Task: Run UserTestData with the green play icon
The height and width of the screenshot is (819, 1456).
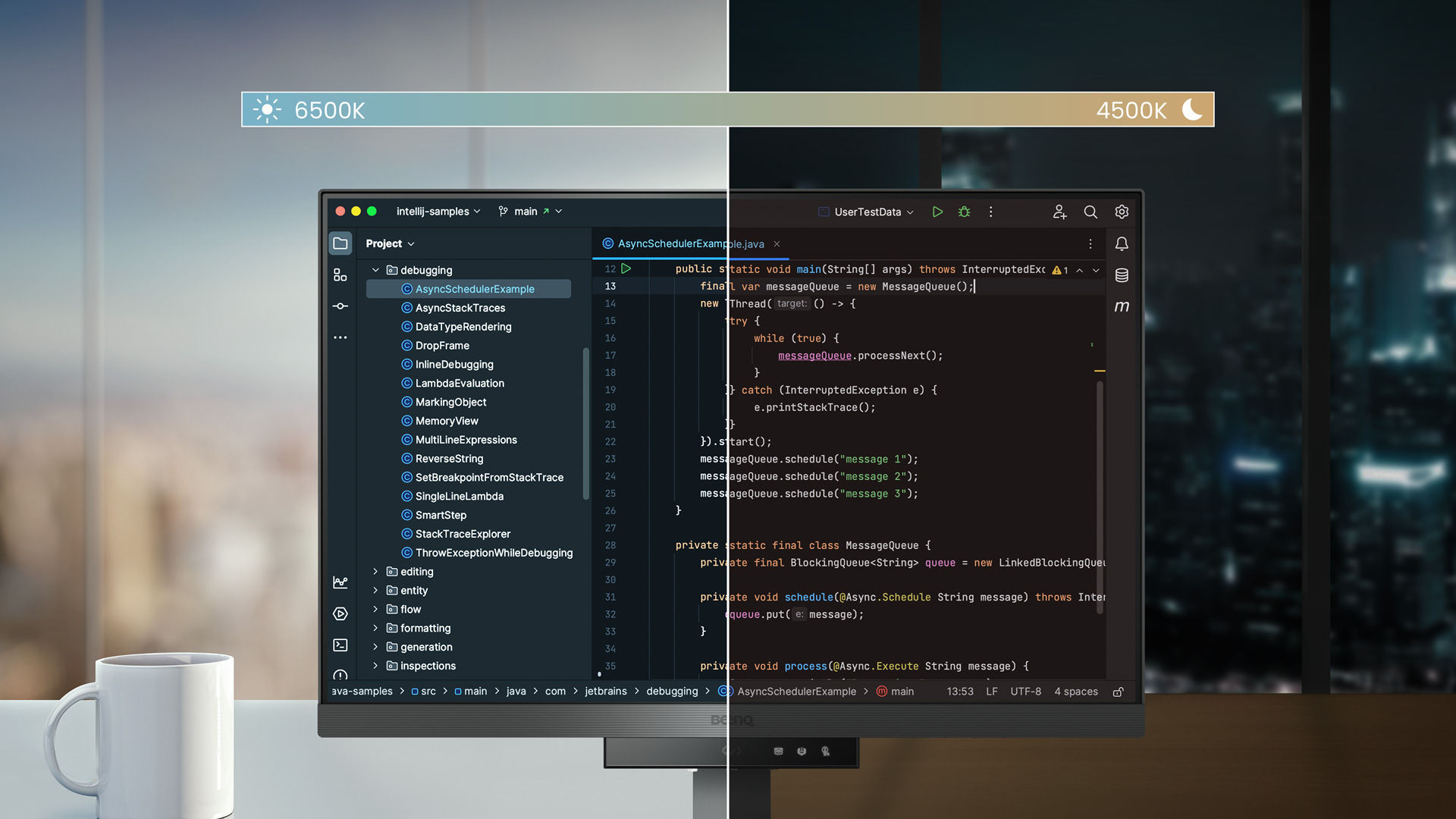Action: pyautogui.click(x=937, y=212)
